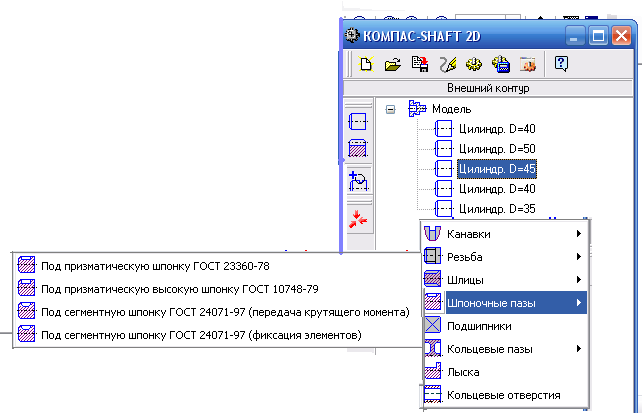Click the Резьба submenu arrow
Viewport: 642px width, 413px height.
coord(579,257)
